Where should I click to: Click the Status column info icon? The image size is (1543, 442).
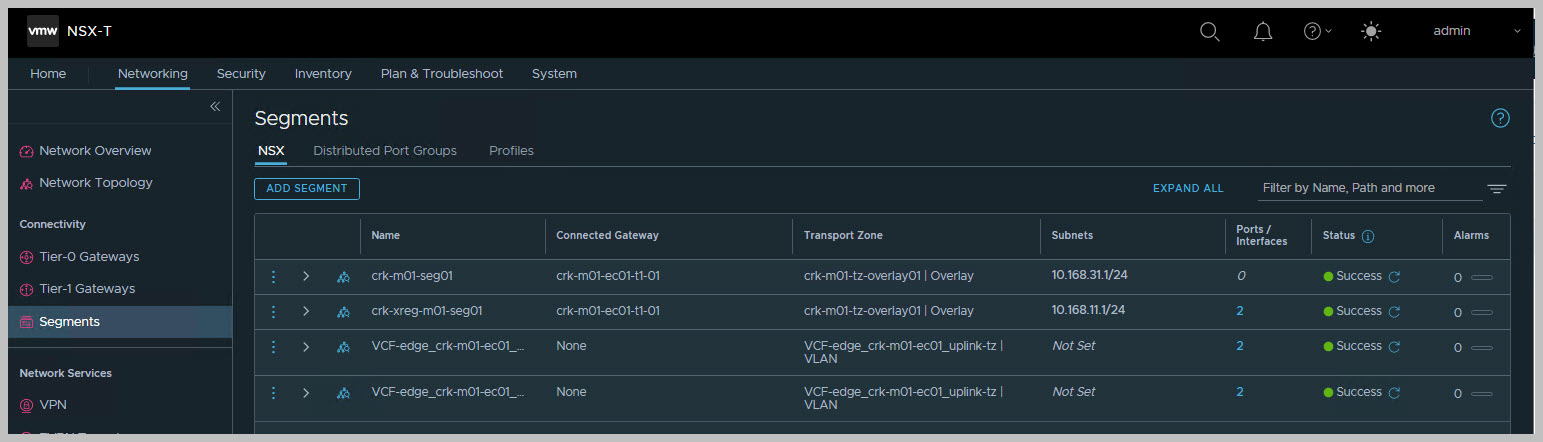(x=1368, y=236)
